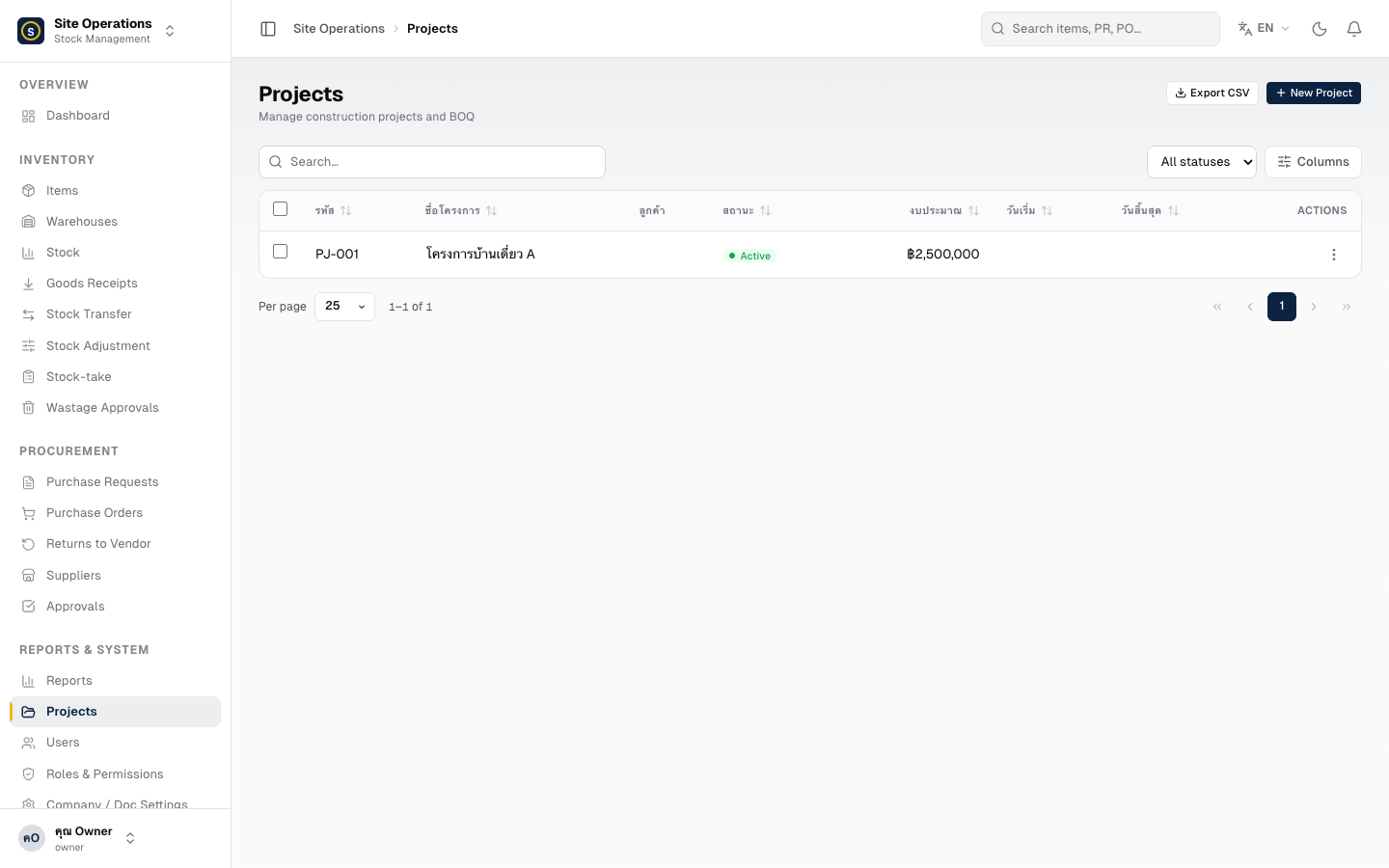Click project name โครงการบ้านเดี่ยว A

pyautogui.click(x=480, y=254)
